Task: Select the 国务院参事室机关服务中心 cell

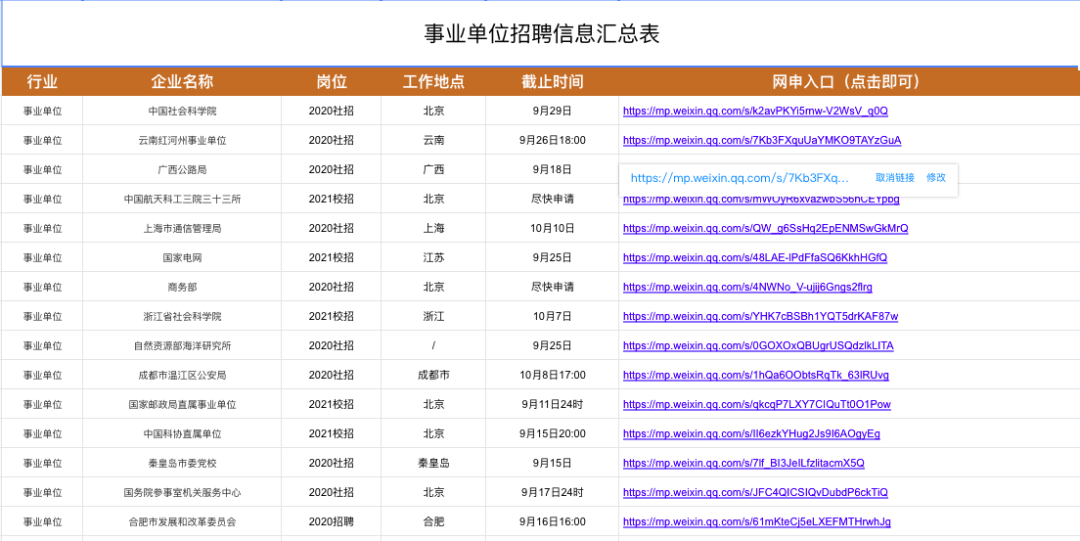Action: (x=183, y=492)
